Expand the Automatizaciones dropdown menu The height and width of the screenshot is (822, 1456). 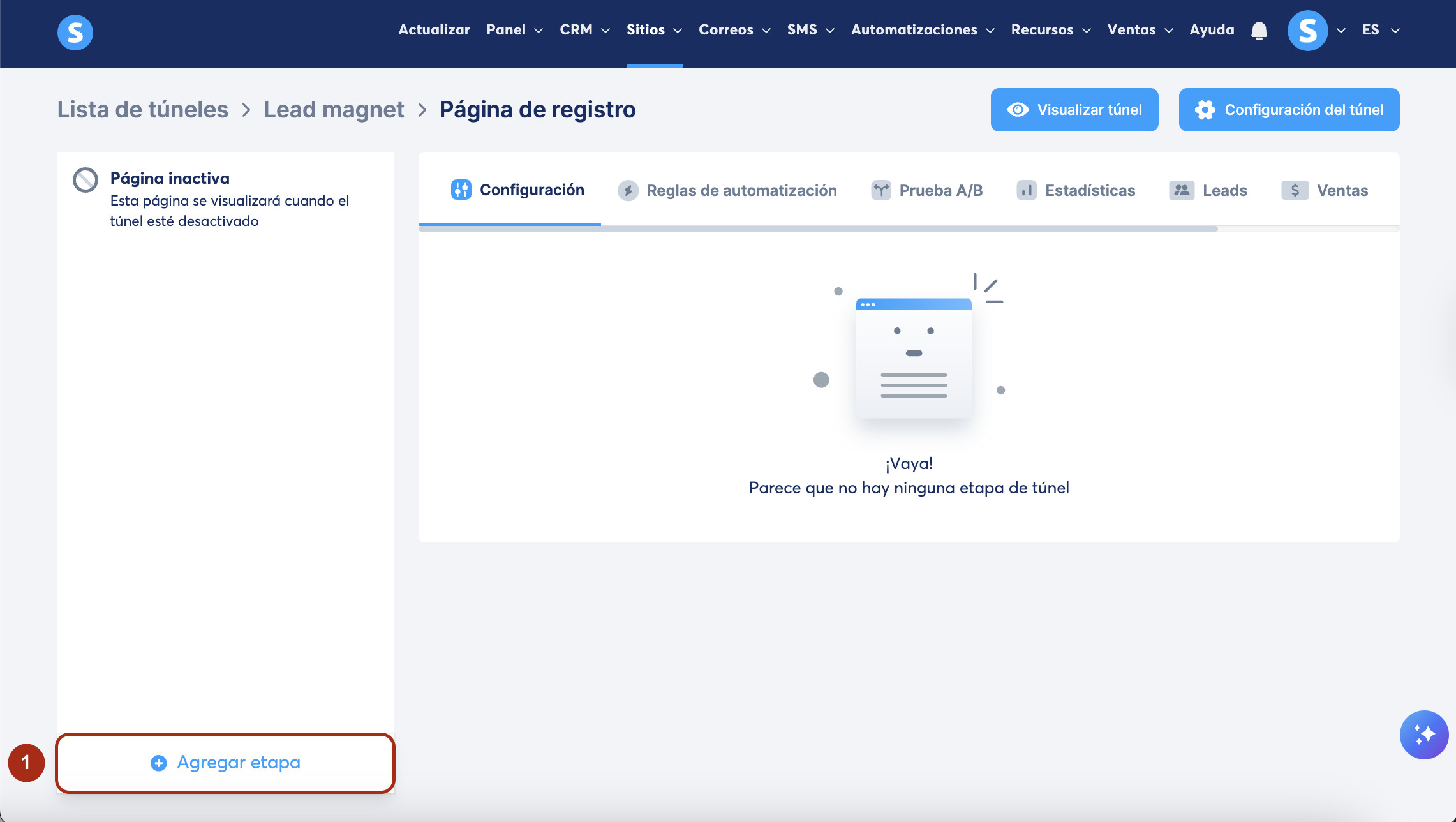tap(922, 30)
